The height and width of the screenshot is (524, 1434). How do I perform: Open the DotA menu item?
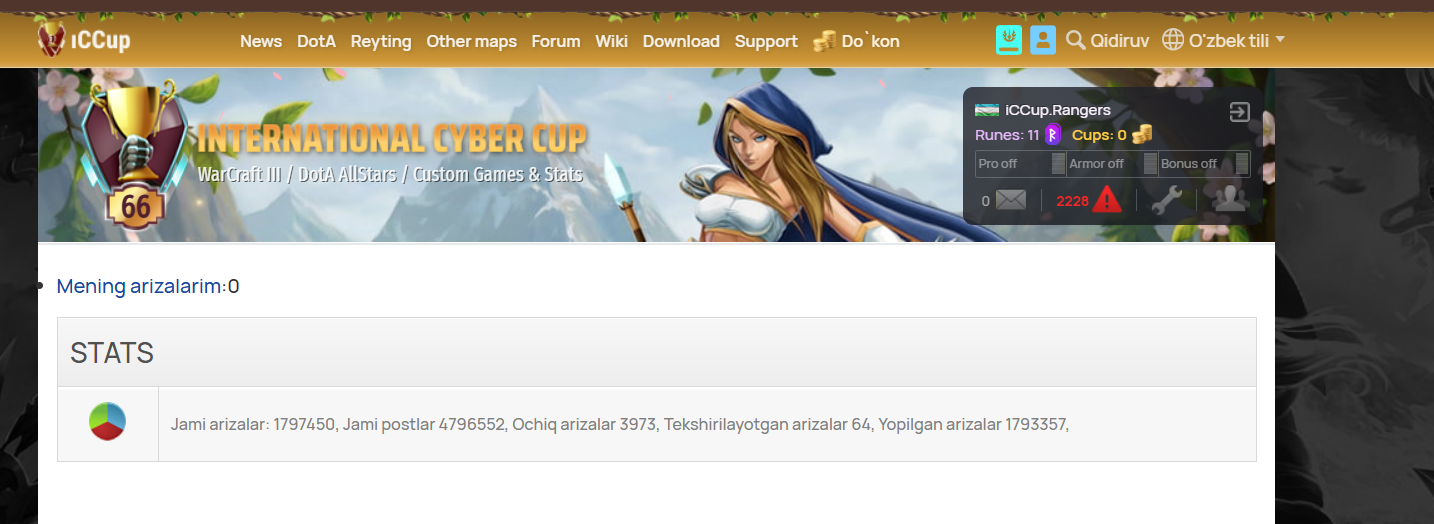[x=316, y=41]
